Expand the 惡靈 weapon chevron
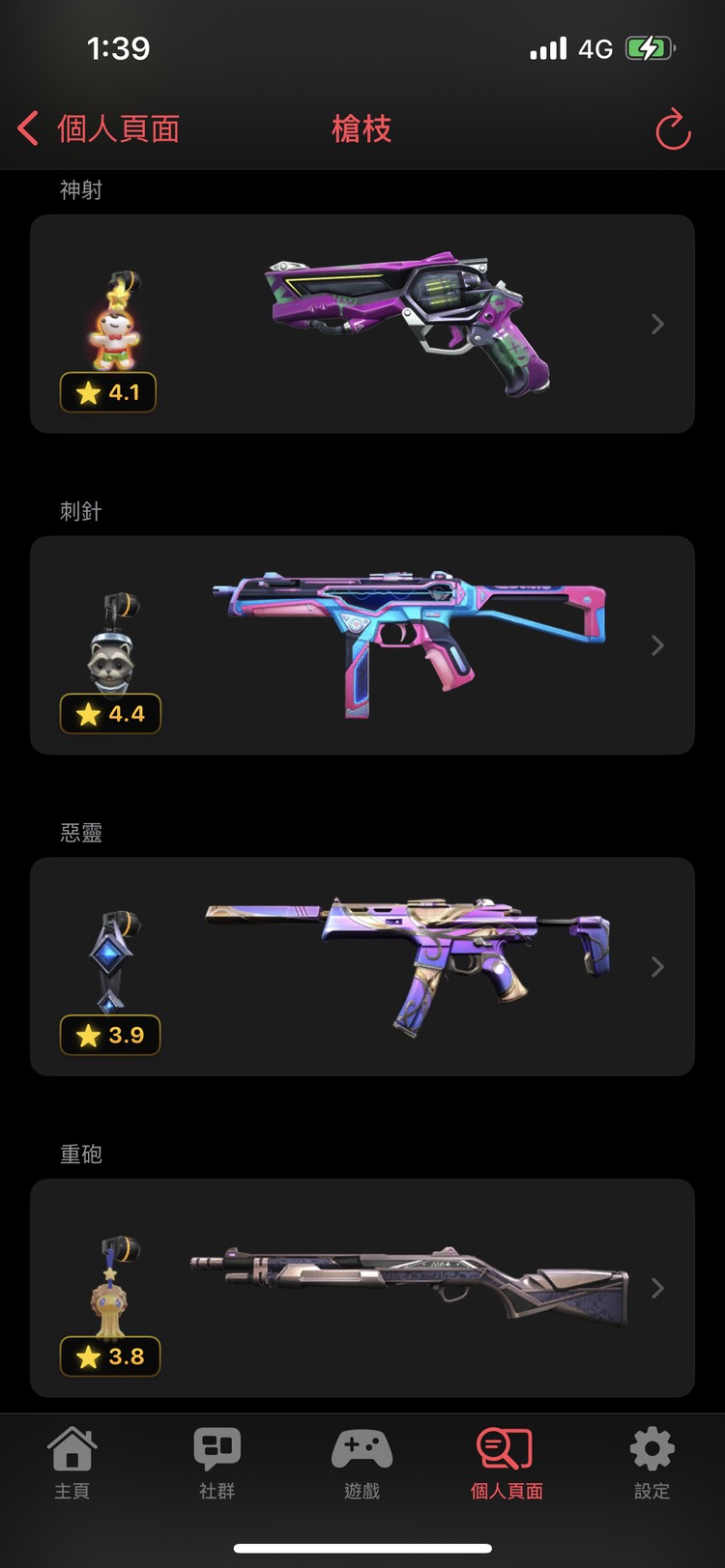 point(658,967)
